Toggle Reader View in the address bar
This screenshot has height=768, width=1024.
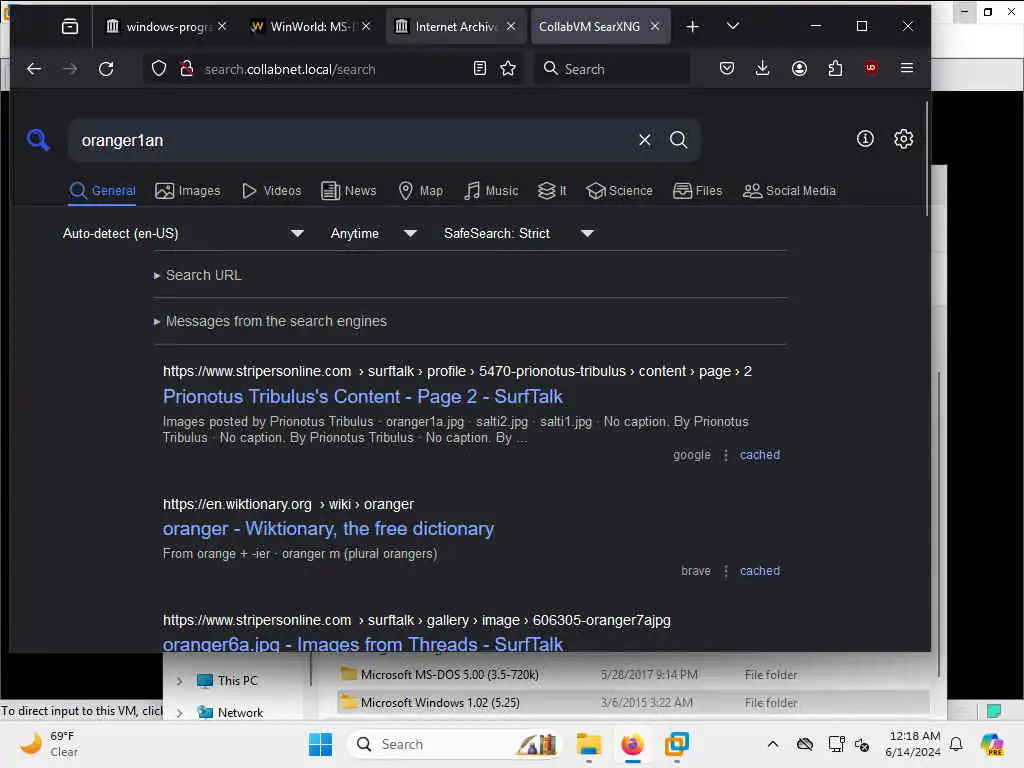[x=480, y=69]
